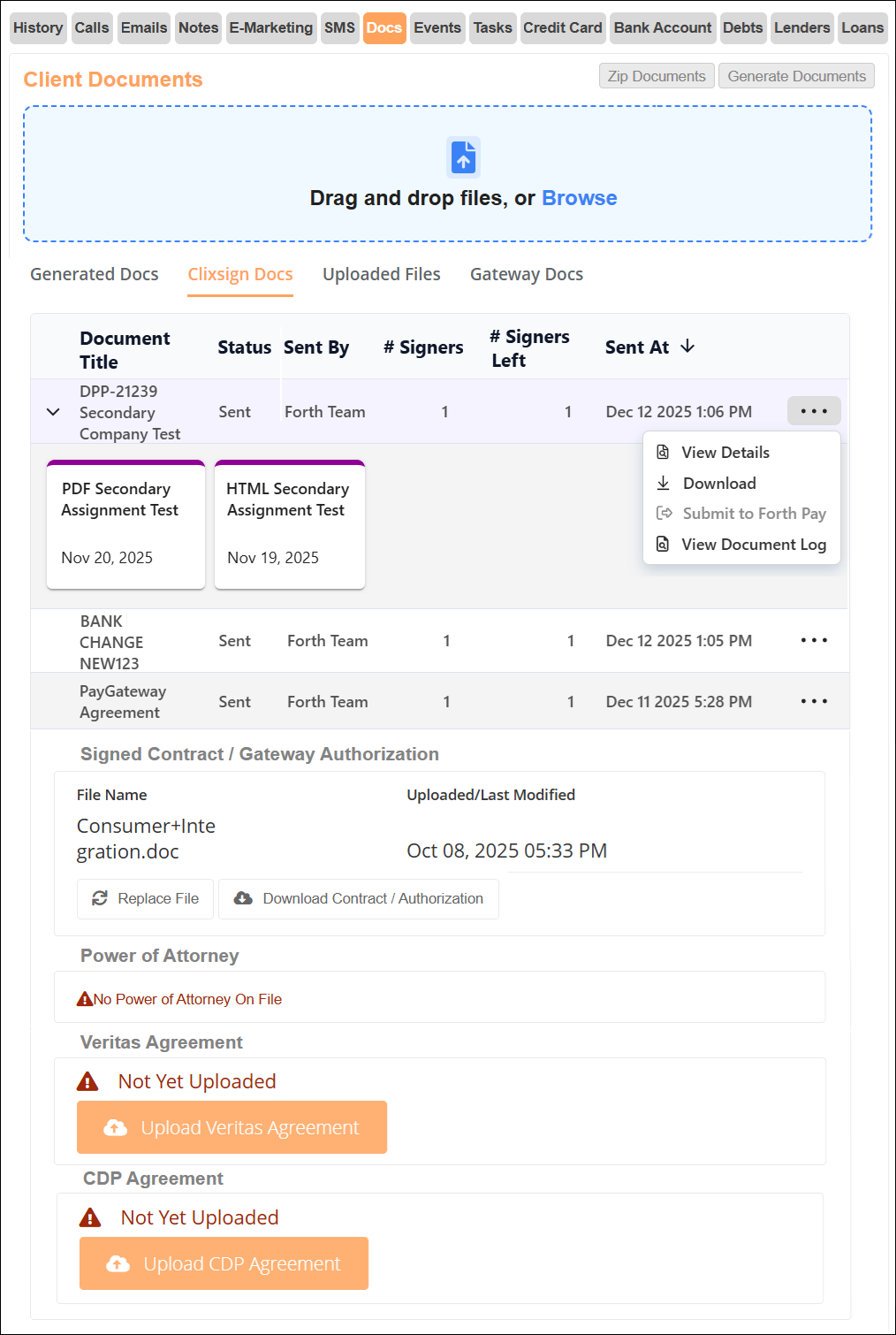Click the cloud icon on Download Contract / Authorization
Viewport: 896px width, 1335px height.
click(x=243, y=898)
